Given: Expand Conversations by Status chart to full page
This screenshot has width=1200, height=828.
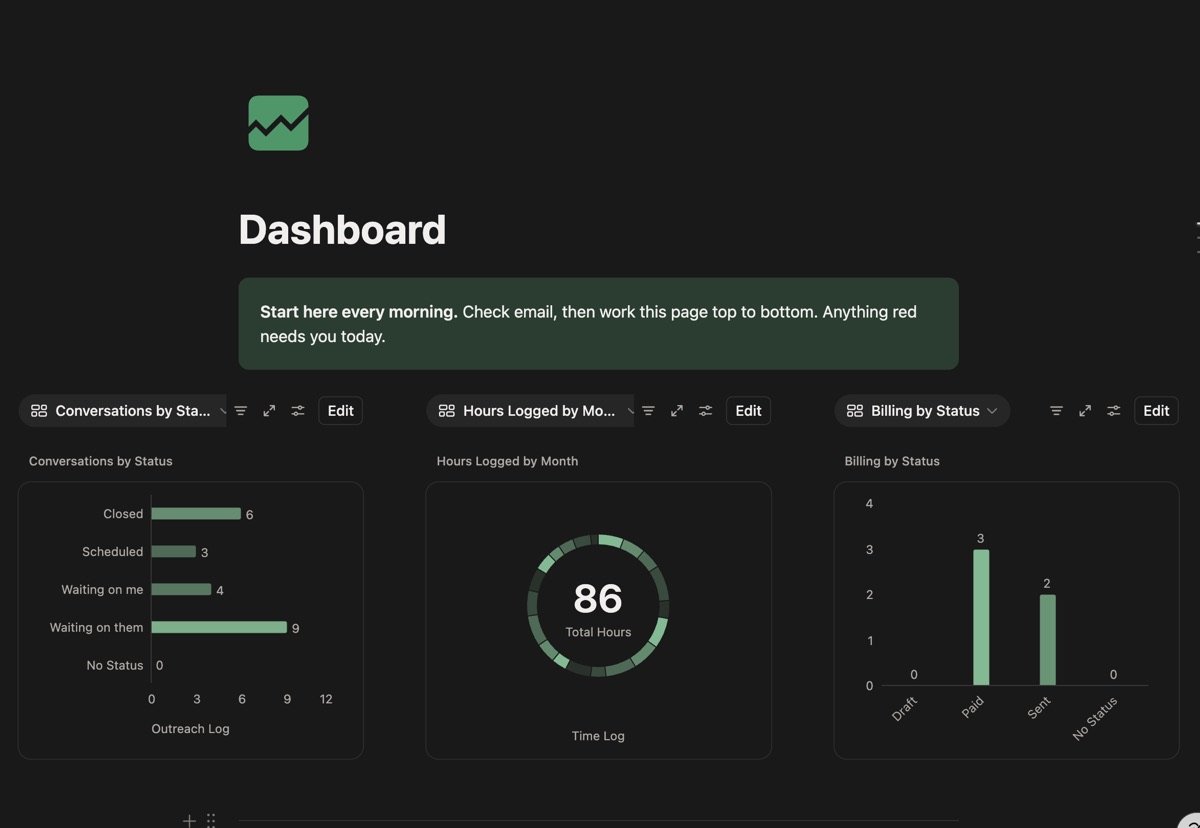Looking at the screenshot, I should coord(269,411).
